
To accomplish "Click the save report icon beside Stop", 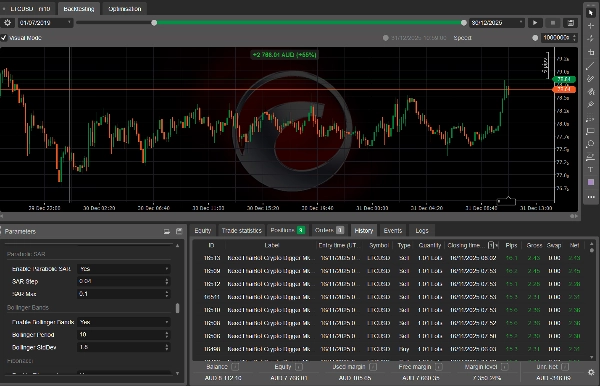I will [x=571, y=23].
